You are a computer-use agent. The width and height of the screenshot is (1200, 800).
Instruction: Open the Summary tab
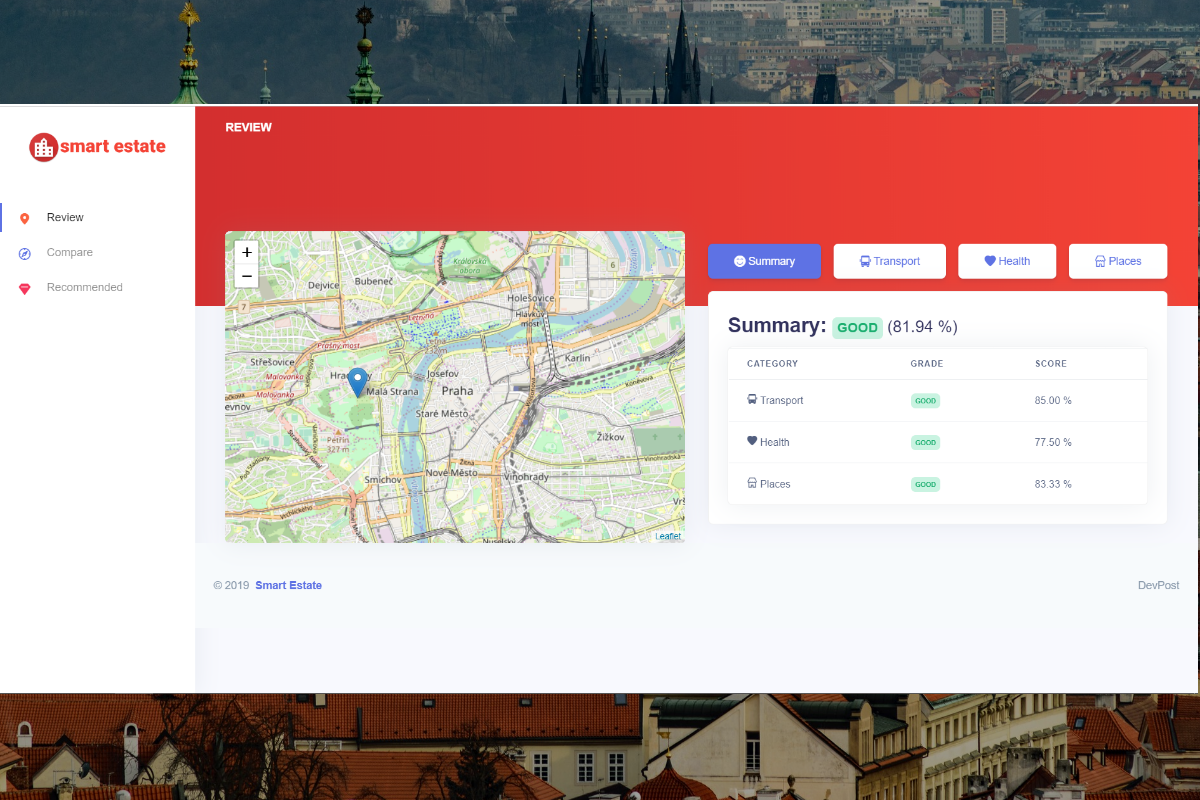(764, 261)
